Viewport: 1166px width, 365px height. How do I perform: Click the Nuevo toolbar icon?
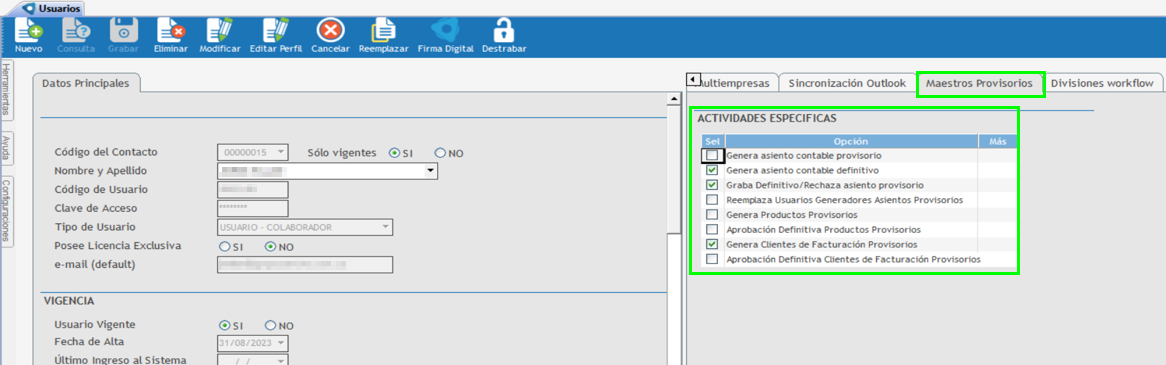28,31
